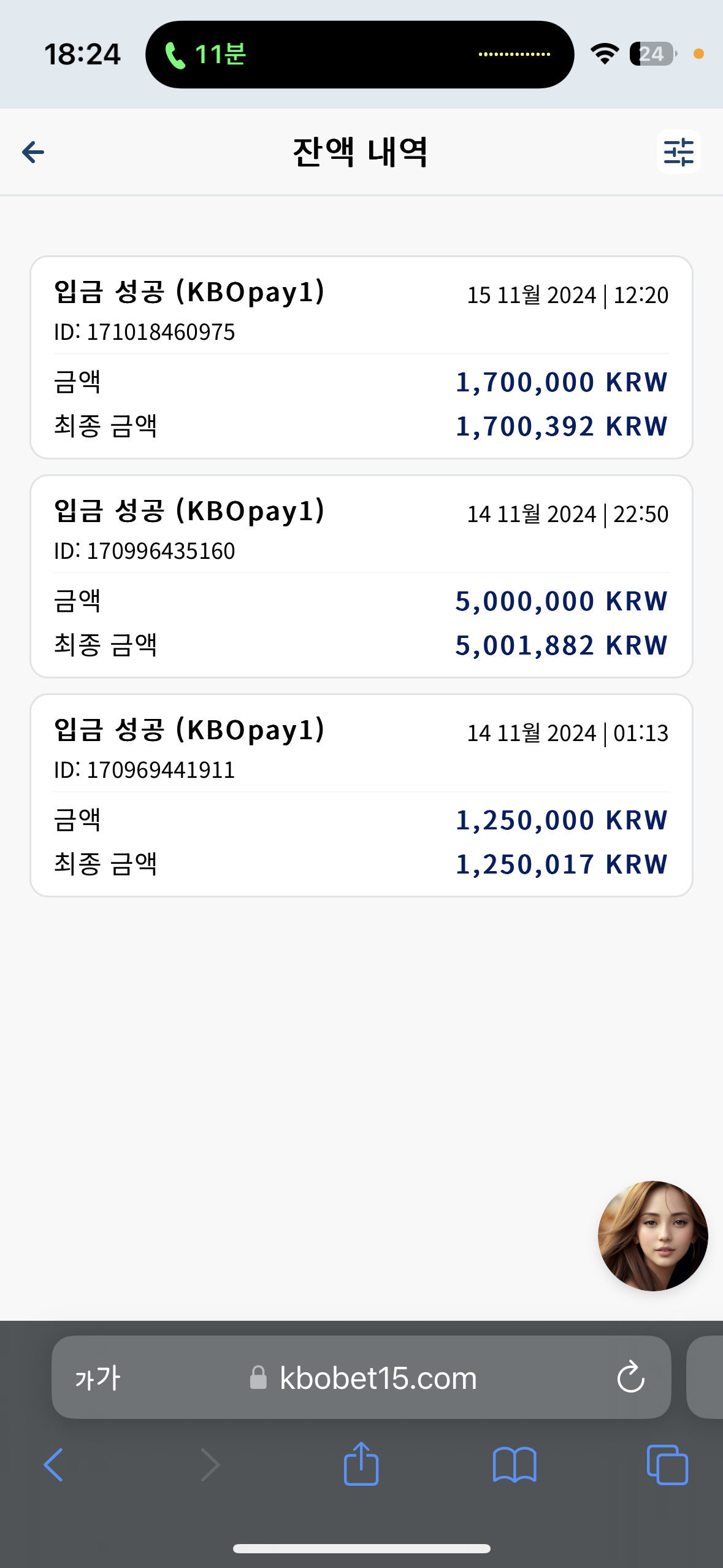This screenshot has height=1568, width=723.
Task: Tap the back arrow beside 잔액 내역
Action: (33, 152)
